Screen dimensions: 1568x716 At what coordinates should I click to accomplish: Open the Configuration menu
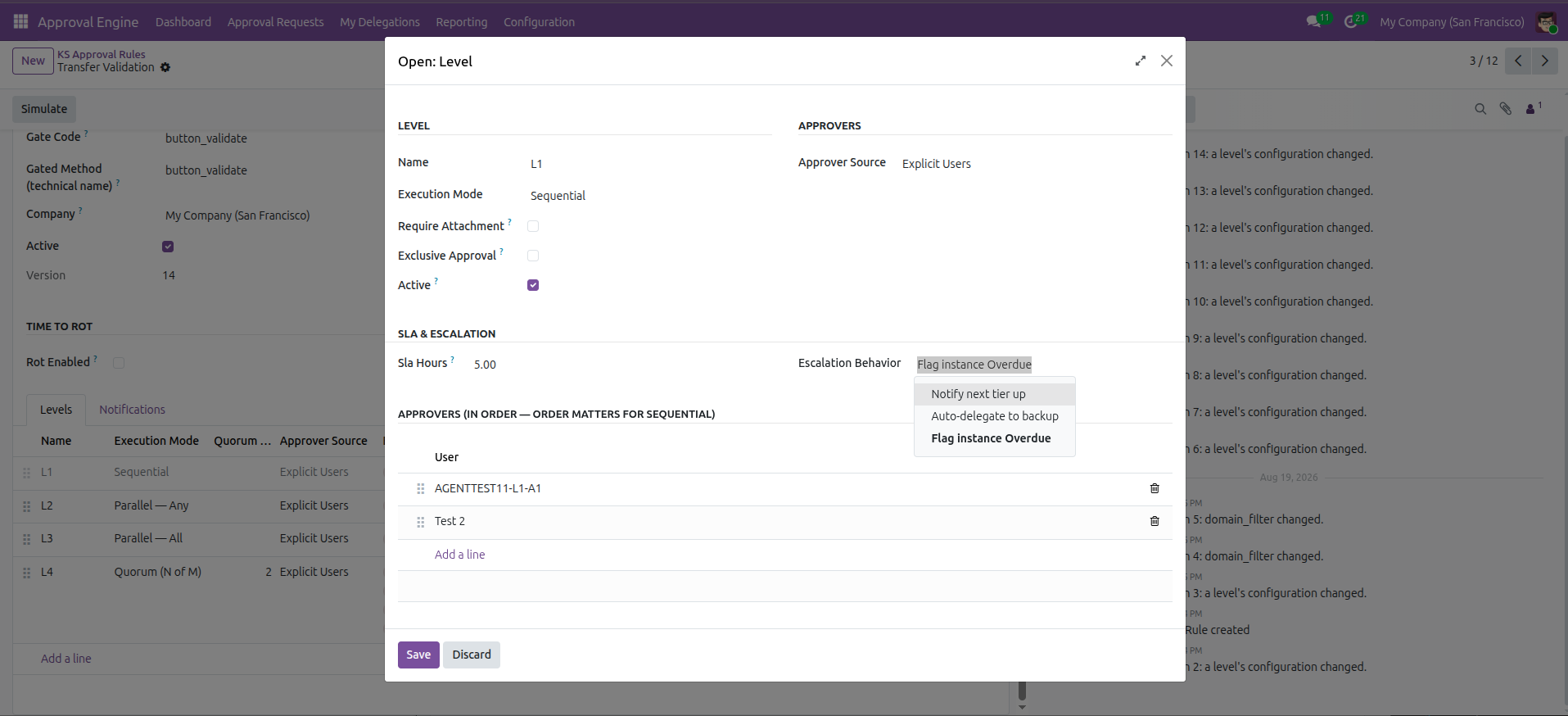539,22
